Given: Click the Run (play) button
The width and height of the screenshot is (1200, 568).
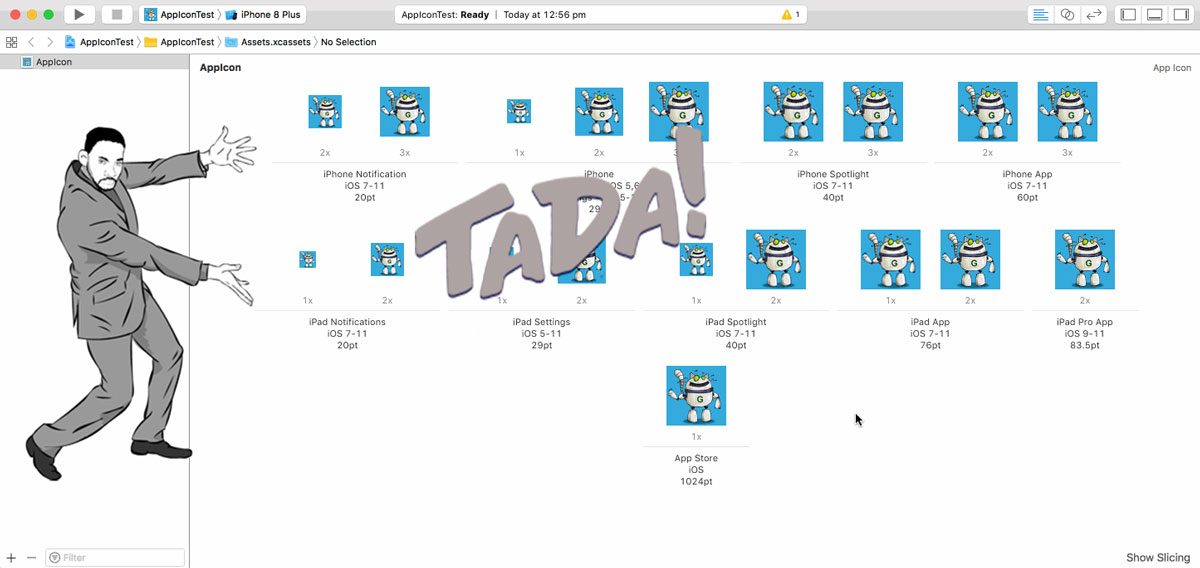Looking at the screenshot, I should (x=79, y=15).
